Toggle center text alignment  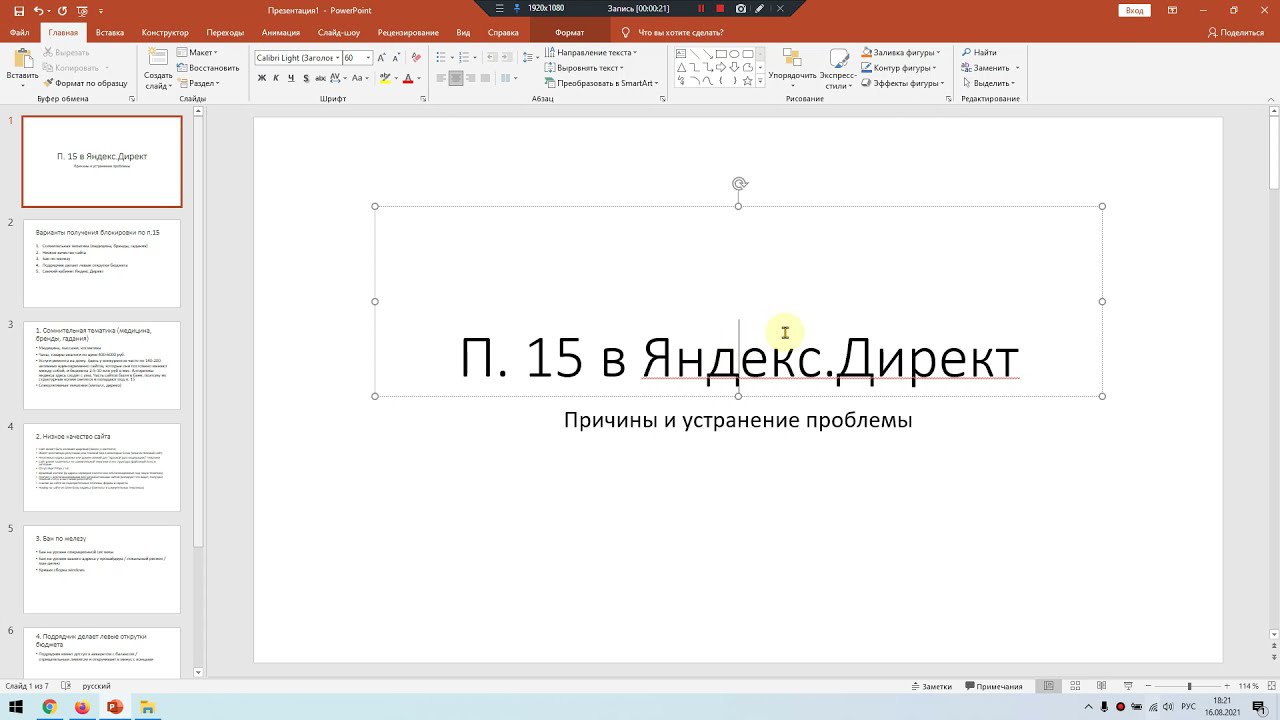click(456, 78)
